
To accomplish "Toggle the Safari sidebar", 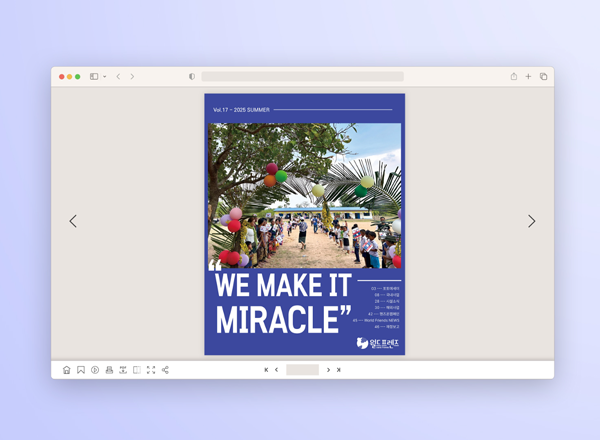I will tap(94, 77).
